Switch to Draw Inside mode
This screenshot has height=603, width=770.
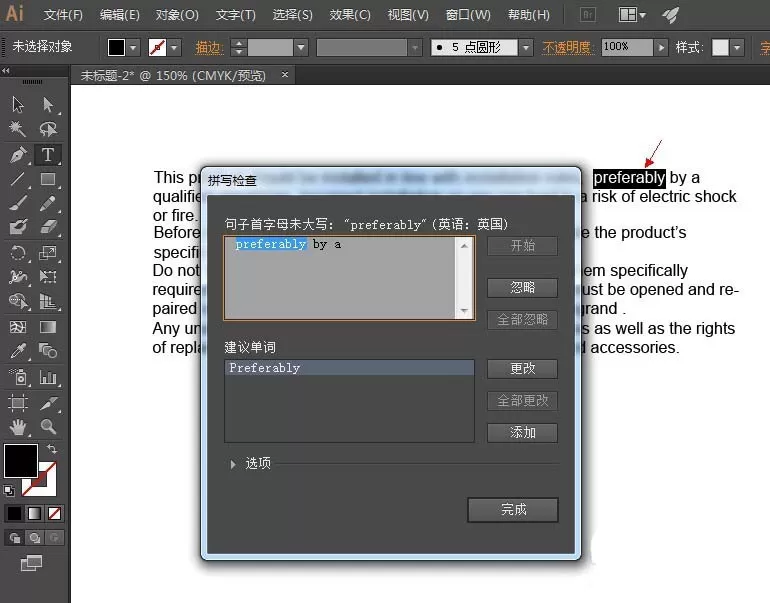point(55,538)
